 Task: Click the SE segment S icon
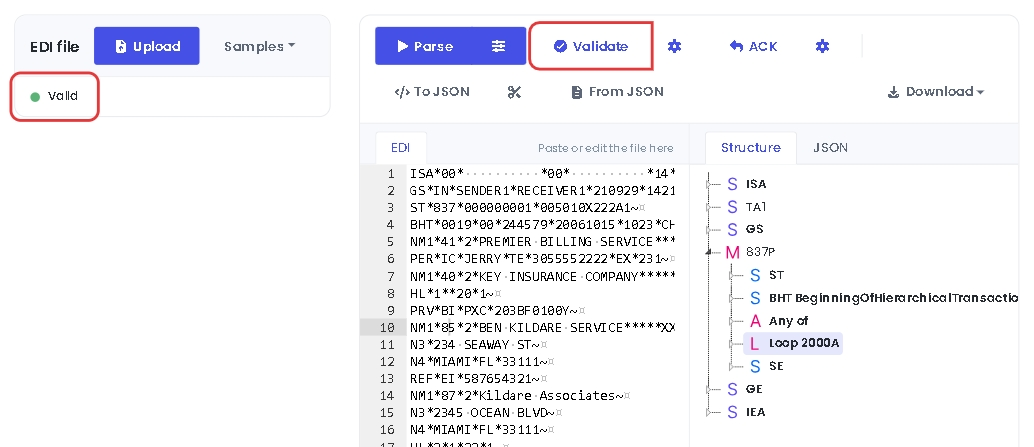tap(755, 366)
